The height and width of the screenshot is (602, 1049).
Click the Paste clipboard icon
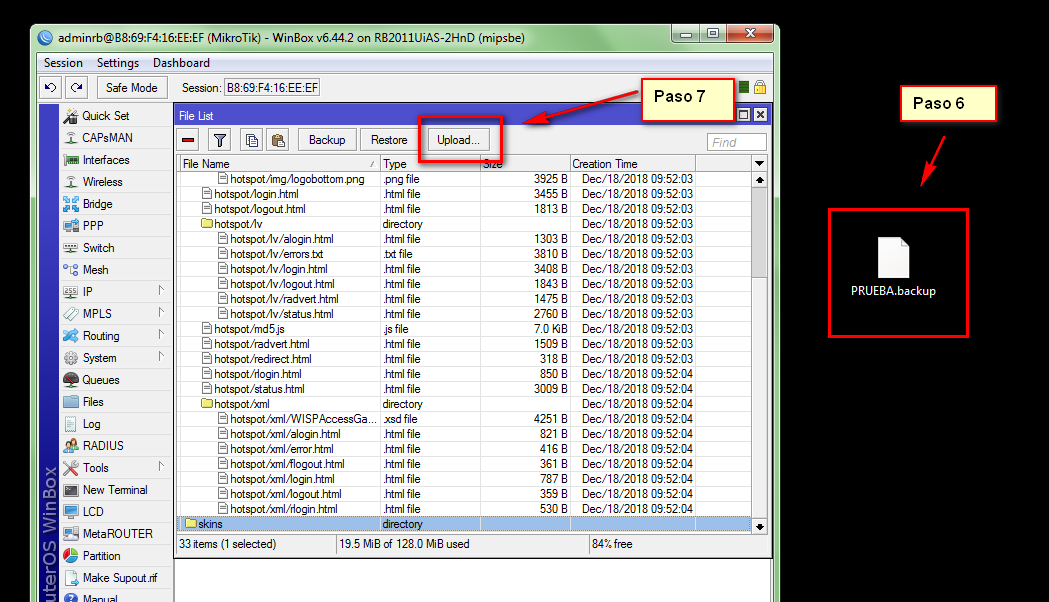[x=279, y=140]
